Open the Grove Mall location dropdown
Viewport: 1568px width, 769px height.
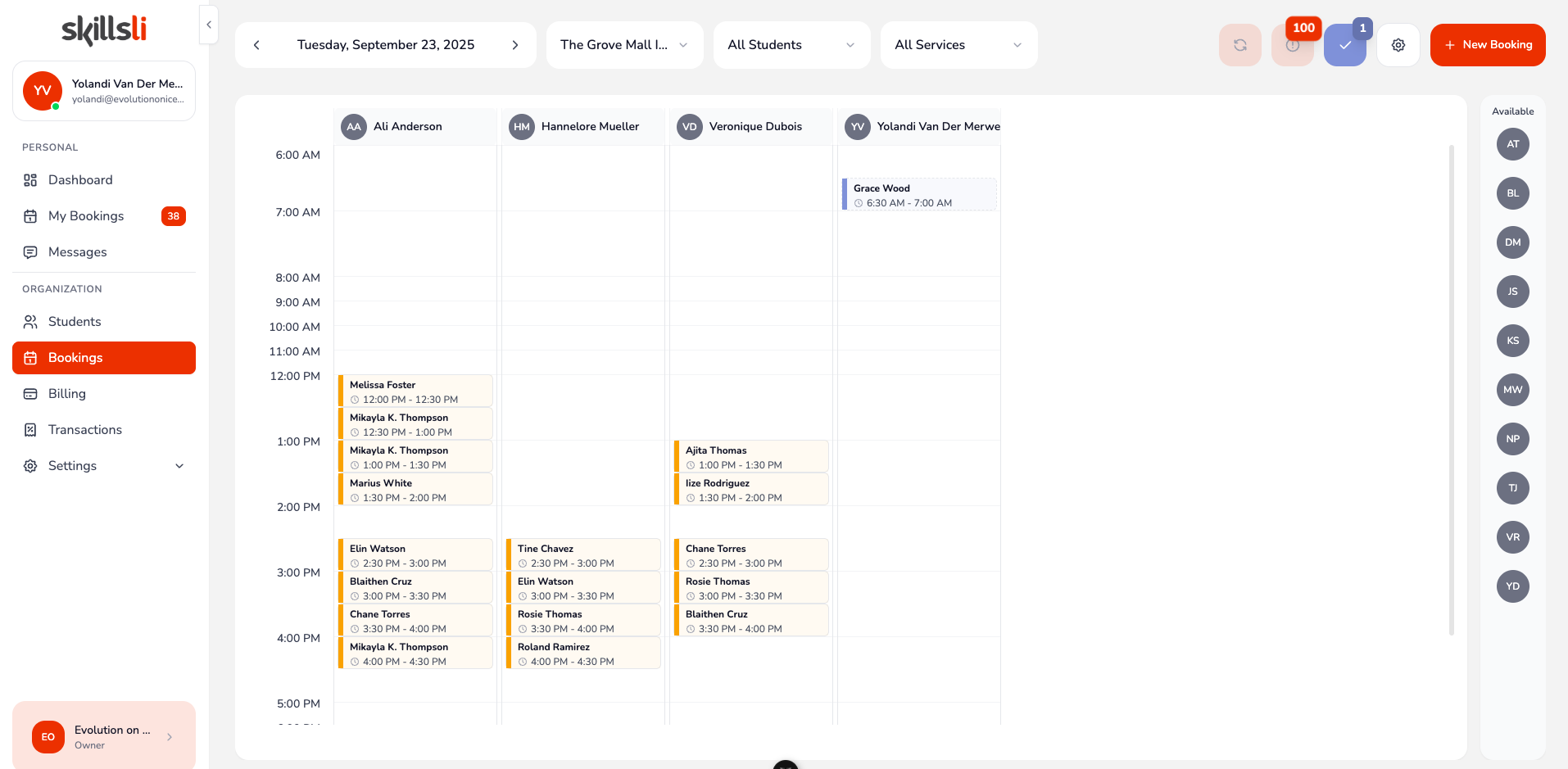coord(624,45)
